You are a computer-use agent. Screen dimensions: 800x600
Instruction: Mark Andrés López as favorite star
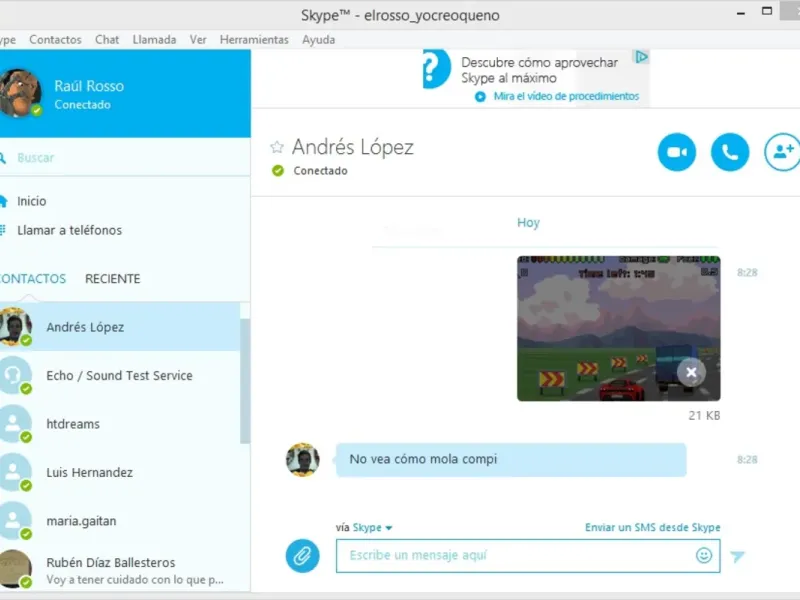277,147
